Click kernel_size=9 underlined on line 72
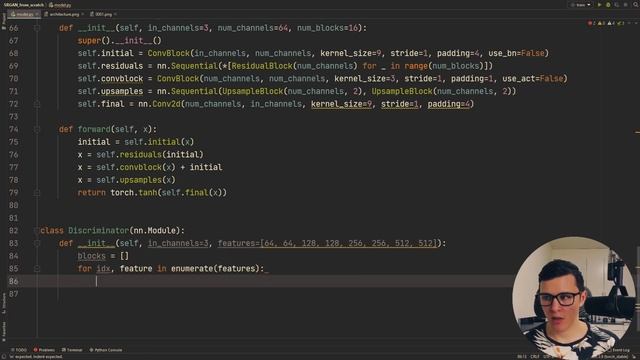Screen dimensions: 640x360 (x=341, y=104)
